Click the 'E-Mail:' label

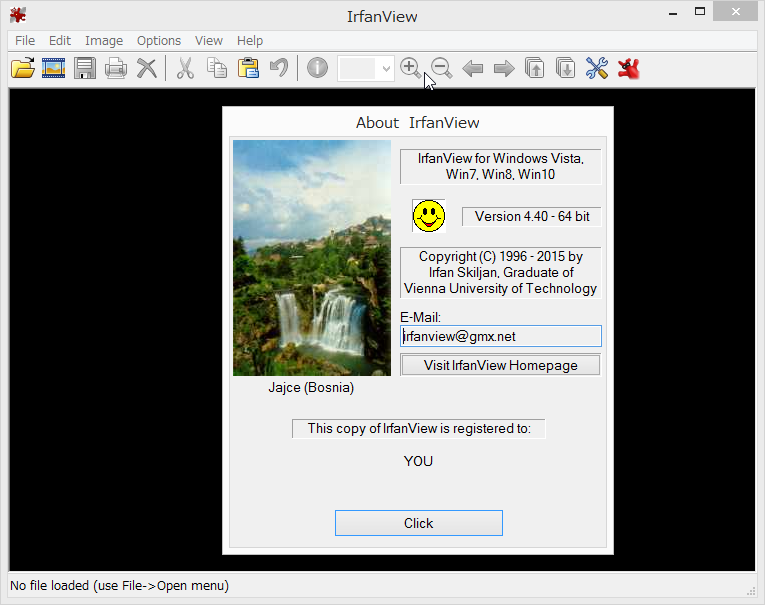click(420, 317)
